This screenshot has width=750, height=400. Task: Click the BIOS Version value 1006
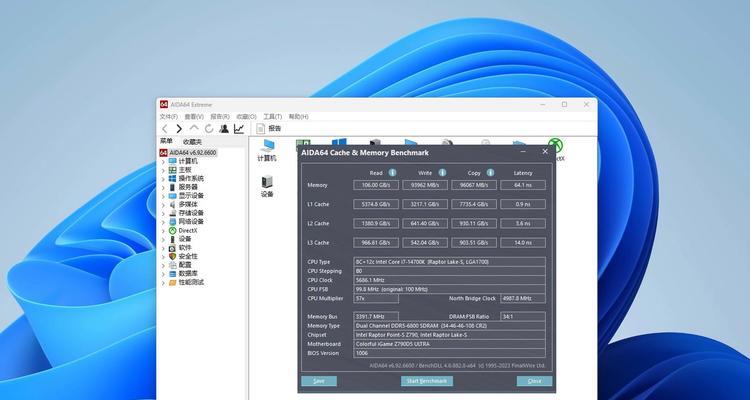(x=449, y=353)
